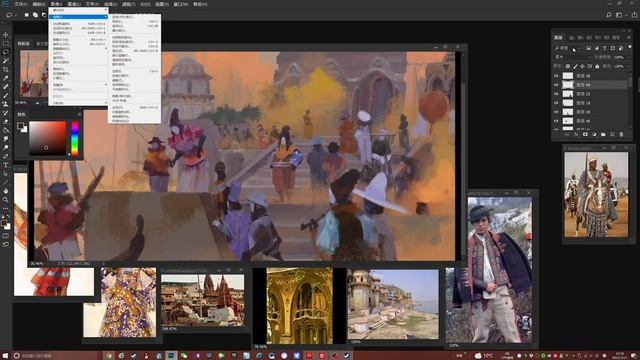
Task: Open the search icon at top right
Action: (609, 15)
